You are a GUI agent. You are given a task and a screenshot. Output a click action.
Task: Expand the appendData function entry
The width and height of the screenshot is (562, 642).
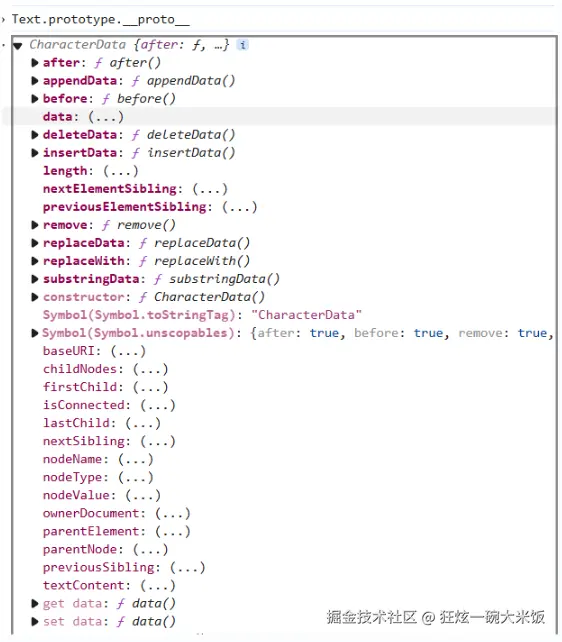tap(35, 81)
